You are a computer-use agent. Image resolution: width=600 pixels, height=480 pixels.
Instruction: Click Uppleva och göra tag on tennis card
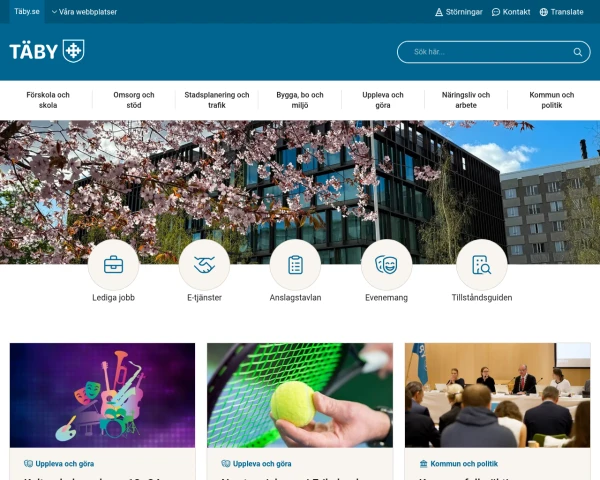[x=262, y=464]
